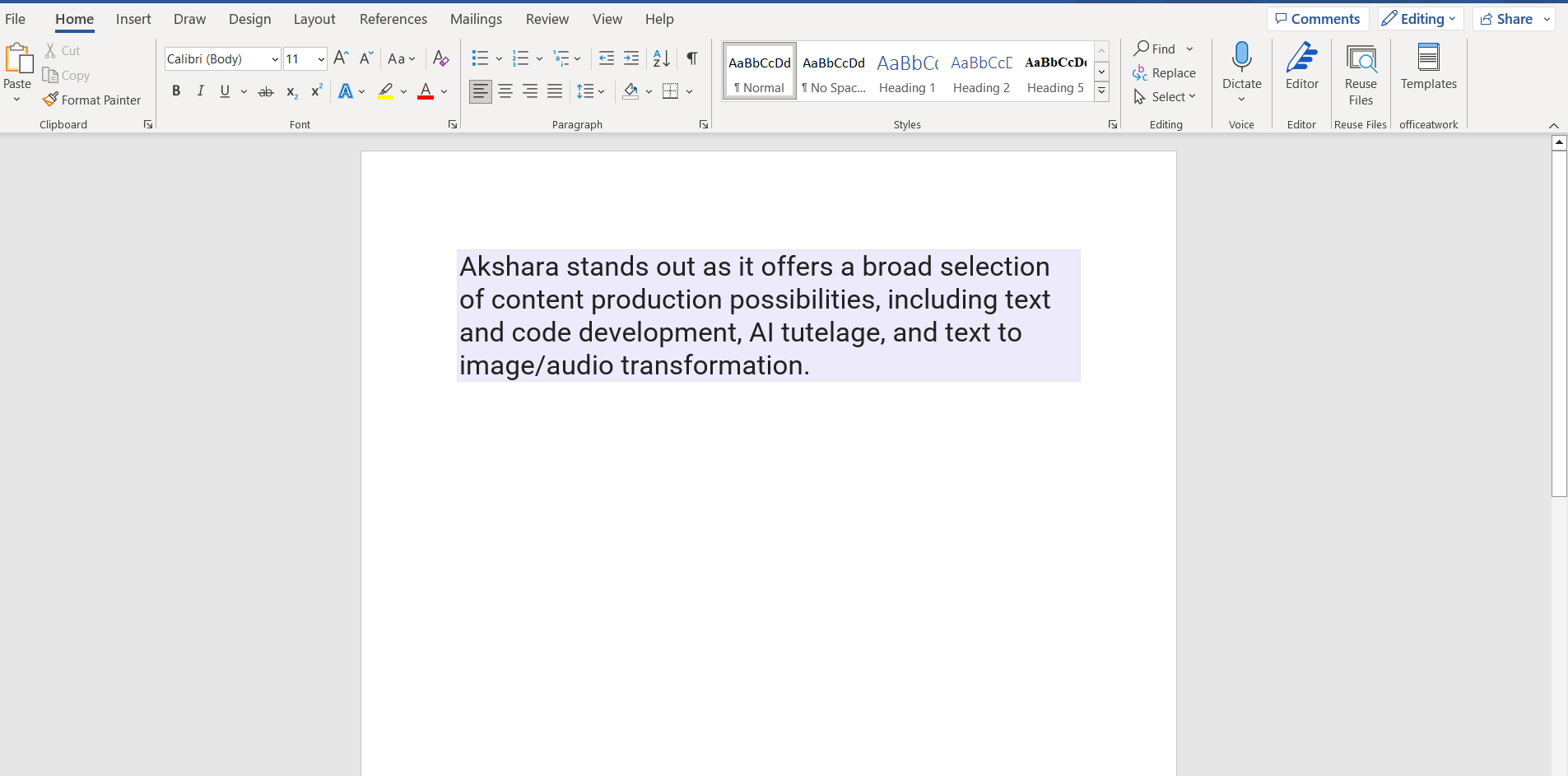This screenshot has height=776, width=1568.
Task: Open the References tab
Action: click(x=393, y=19)
